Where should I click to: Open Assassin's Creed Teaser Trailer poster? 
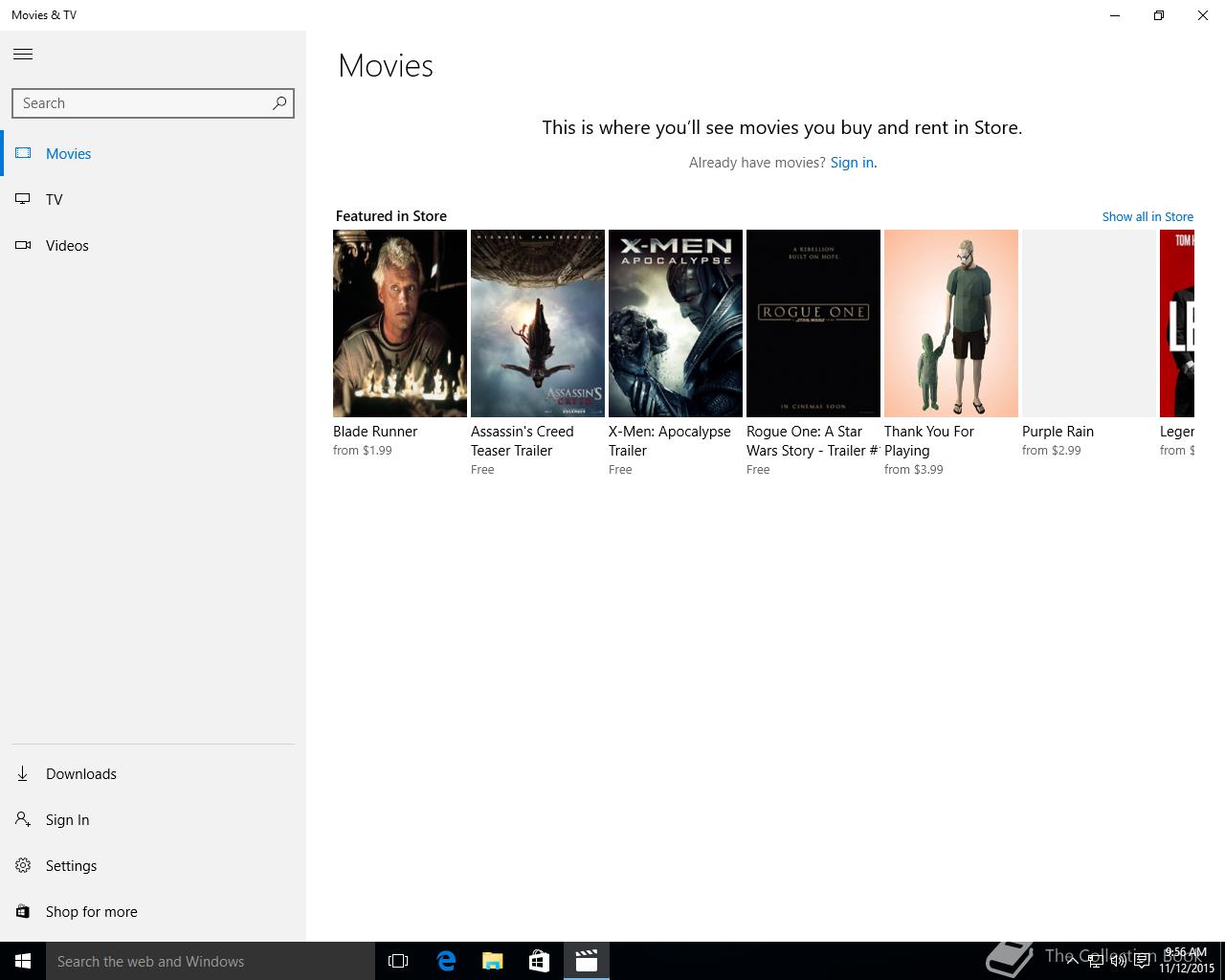(x=538, y=323)
